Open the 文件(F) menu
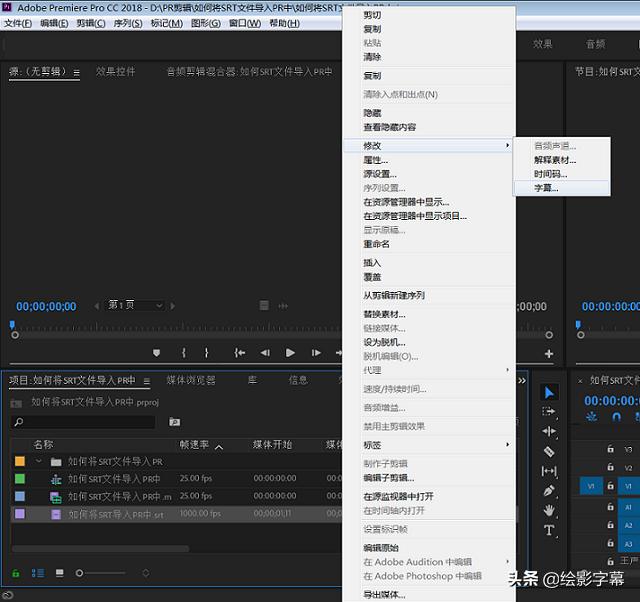Image resolution: width=640 pixels, height=602 pixels. (18, 23)
